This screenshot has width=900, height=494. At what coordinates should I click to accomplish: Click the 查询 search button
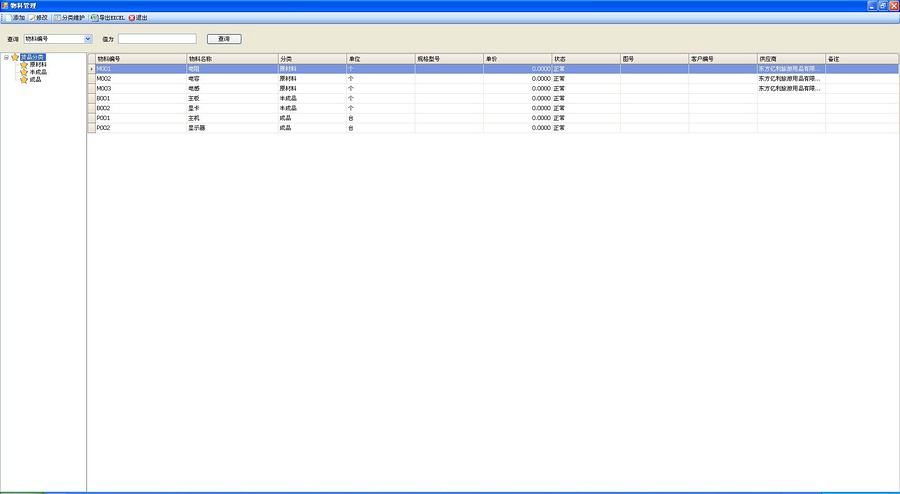[x=224, y=39]
